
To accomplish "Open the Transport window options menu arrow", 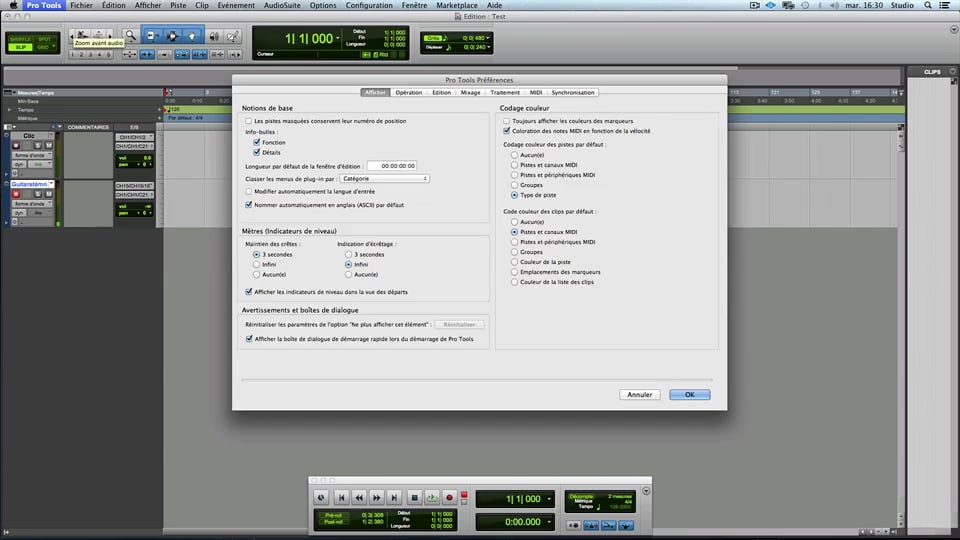I will (x=646, y=491).
